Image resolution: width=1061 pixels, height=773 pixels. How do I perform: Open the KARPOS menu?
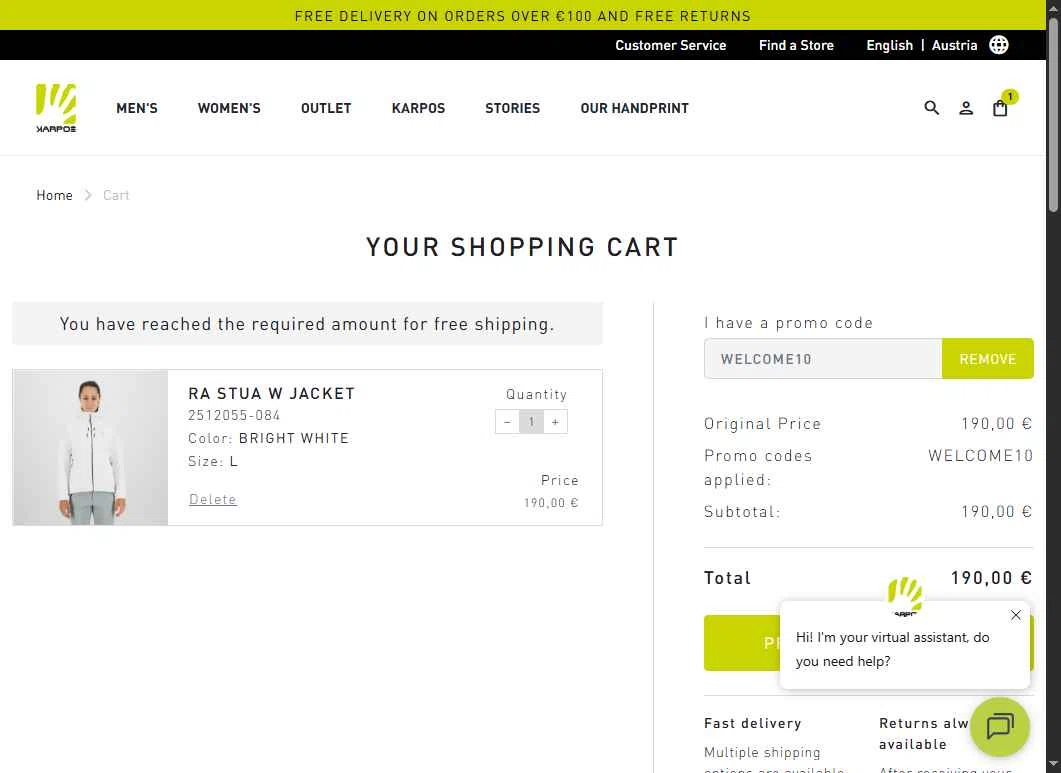[x=418, y=108]
